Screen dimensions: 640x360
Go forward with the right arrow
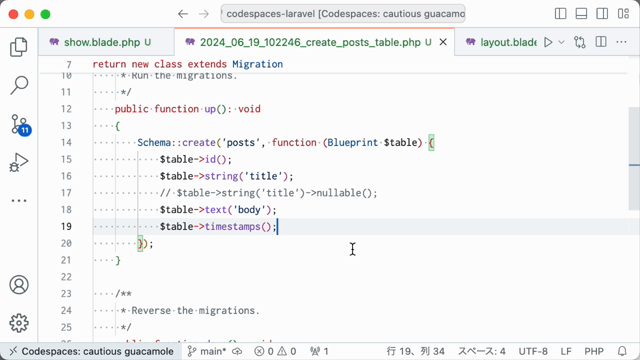(x=204, y=14)
